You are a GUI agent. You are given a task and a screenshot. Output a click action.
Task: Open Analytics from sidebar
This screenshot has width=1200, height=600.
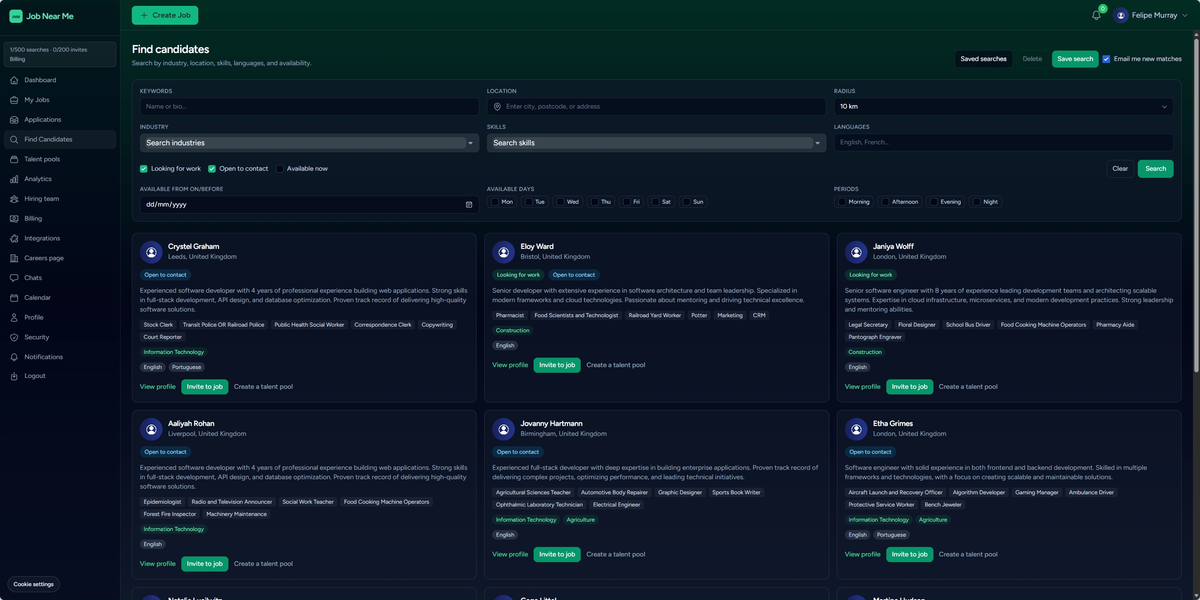60,179
